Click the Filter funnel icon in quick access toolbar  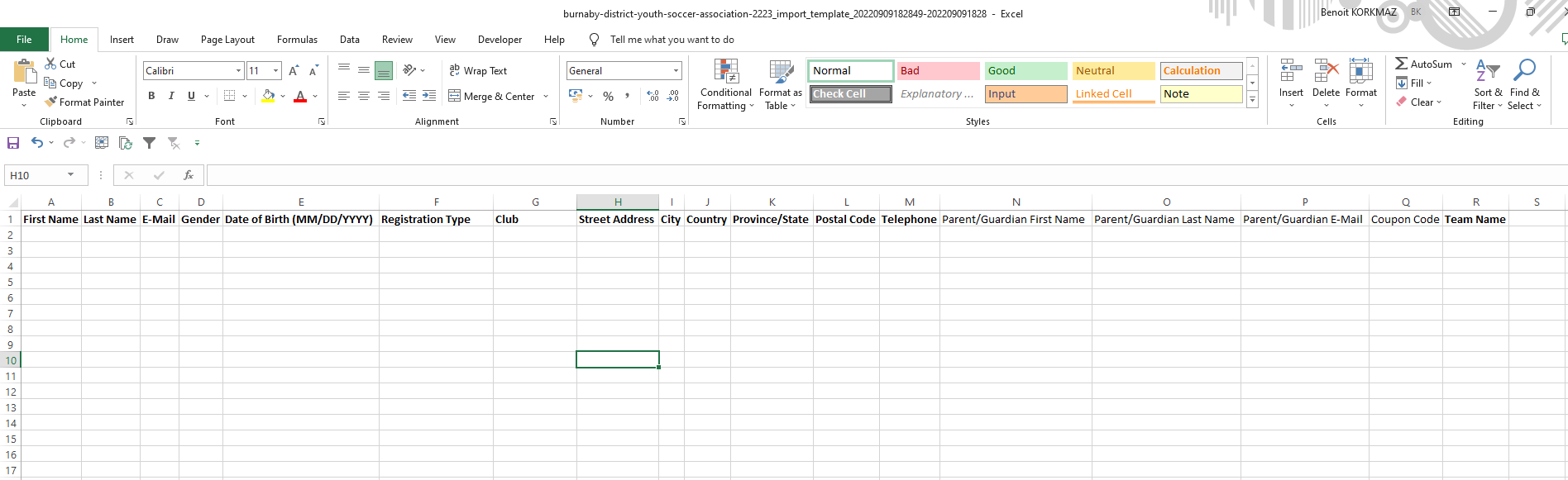coord(149,143)
